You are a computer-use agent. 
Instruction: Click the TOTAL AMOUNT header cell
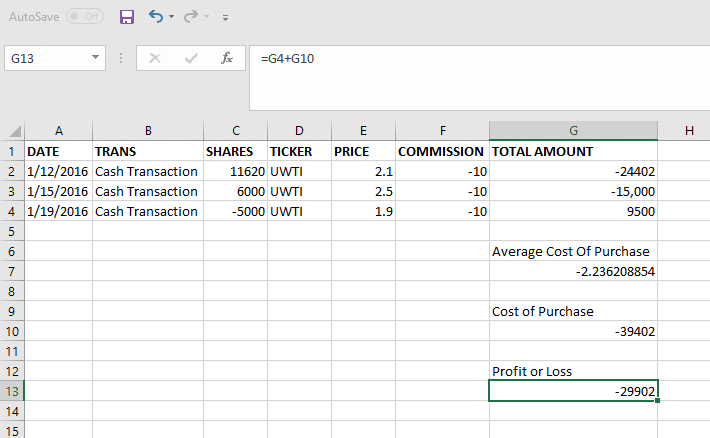(573, 151)
